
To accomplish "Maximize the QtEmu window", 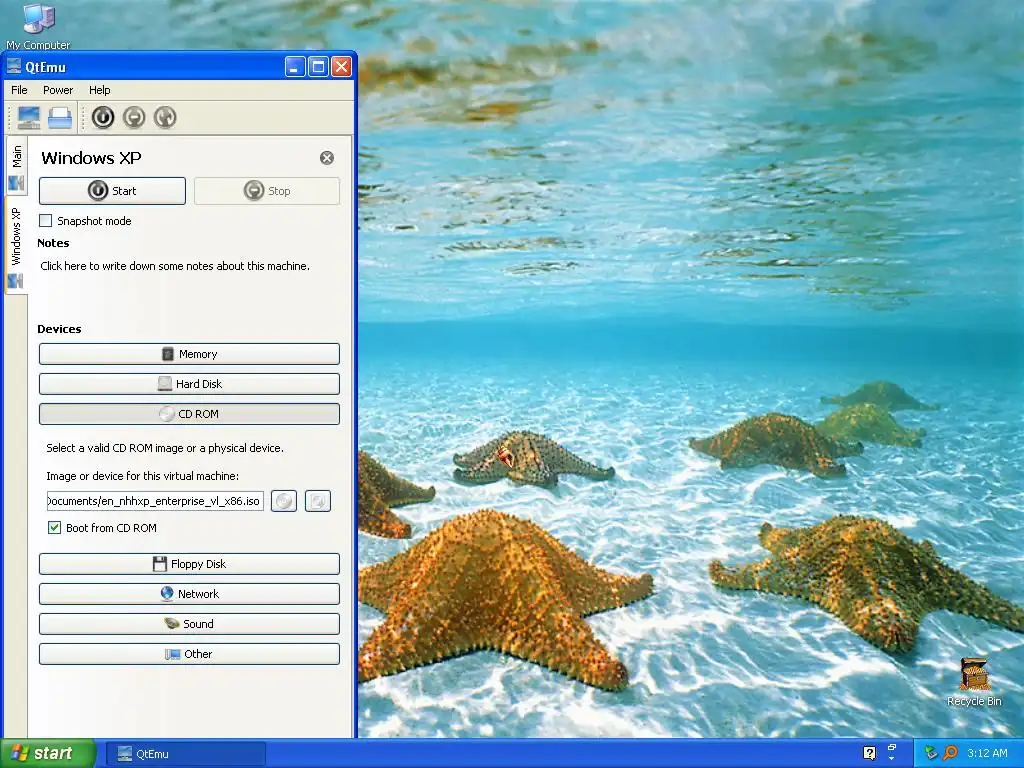I will [318, 67].
